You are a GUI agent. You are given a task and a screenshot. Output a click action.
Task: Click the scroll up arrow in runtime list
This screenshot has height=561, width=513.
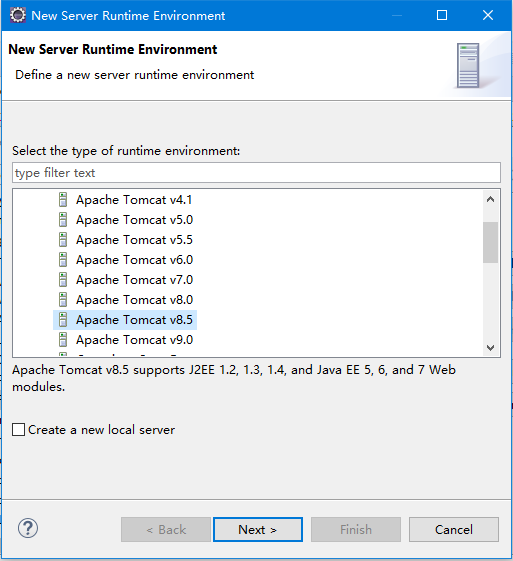(x=490, y=199)
